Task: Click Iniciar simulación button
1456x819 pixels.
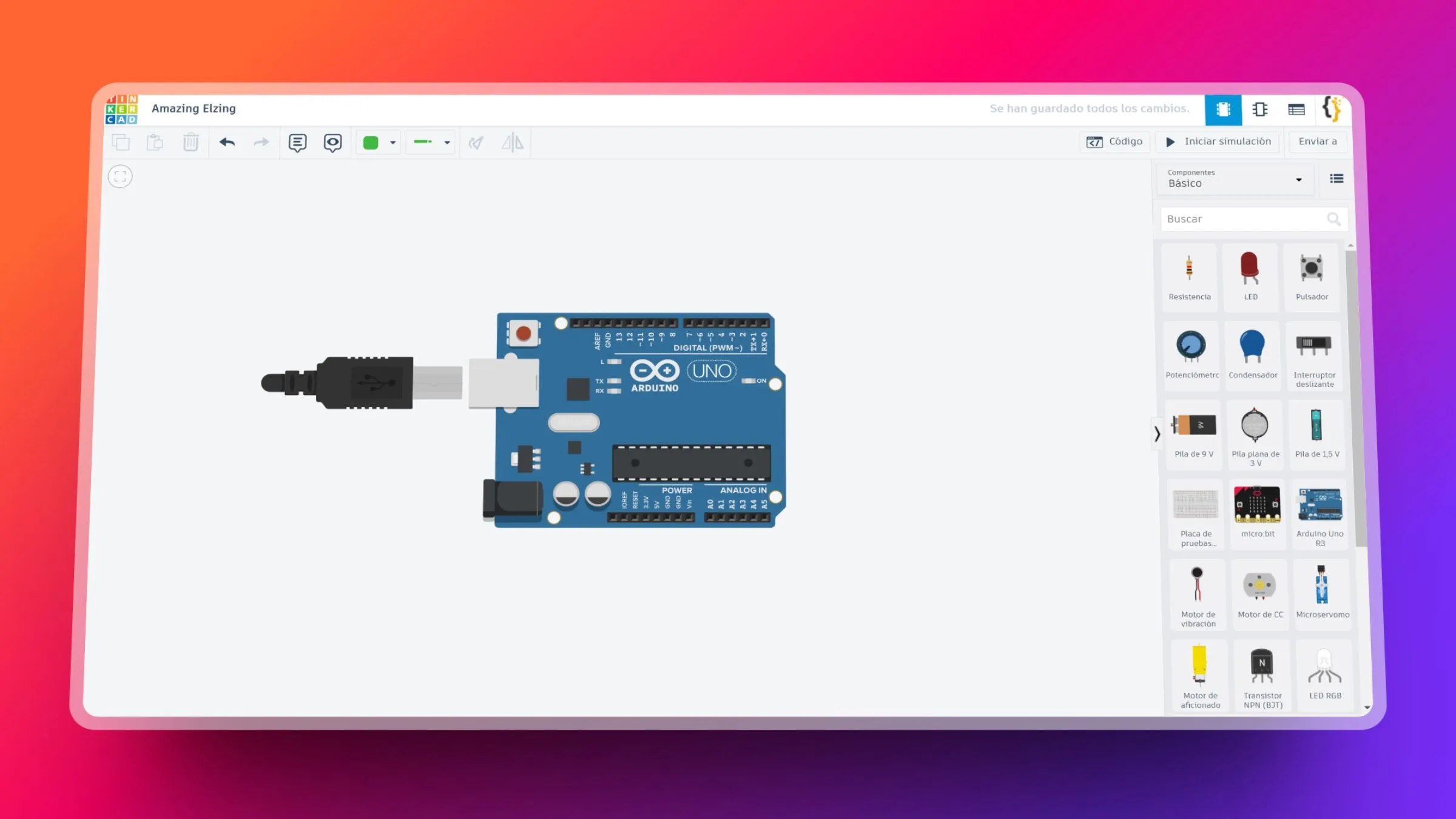Action: 1218,141
